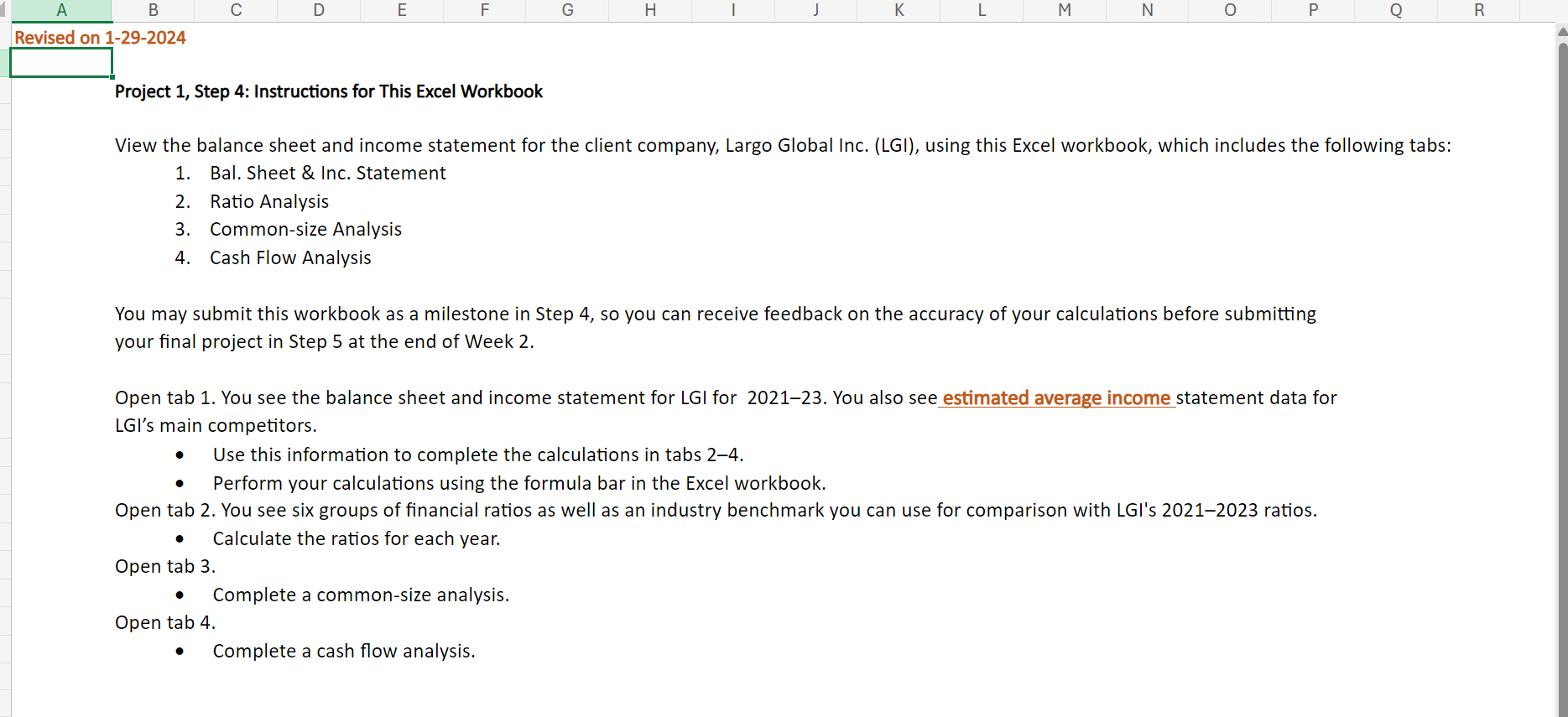Select column K header
The height and width of the screenshot is (717, 1568).
(x=899, y=10)
